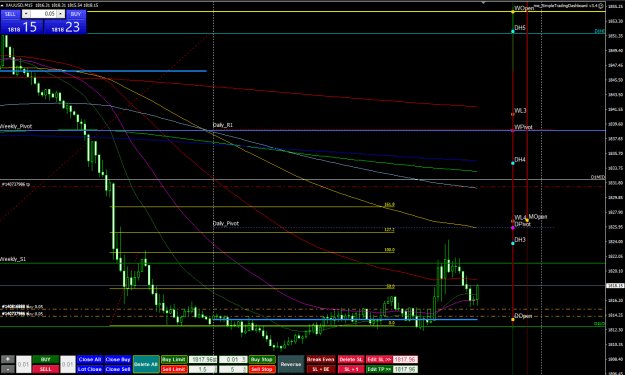Click the second 0.01 lot field beside Close All

pos(67,364)
